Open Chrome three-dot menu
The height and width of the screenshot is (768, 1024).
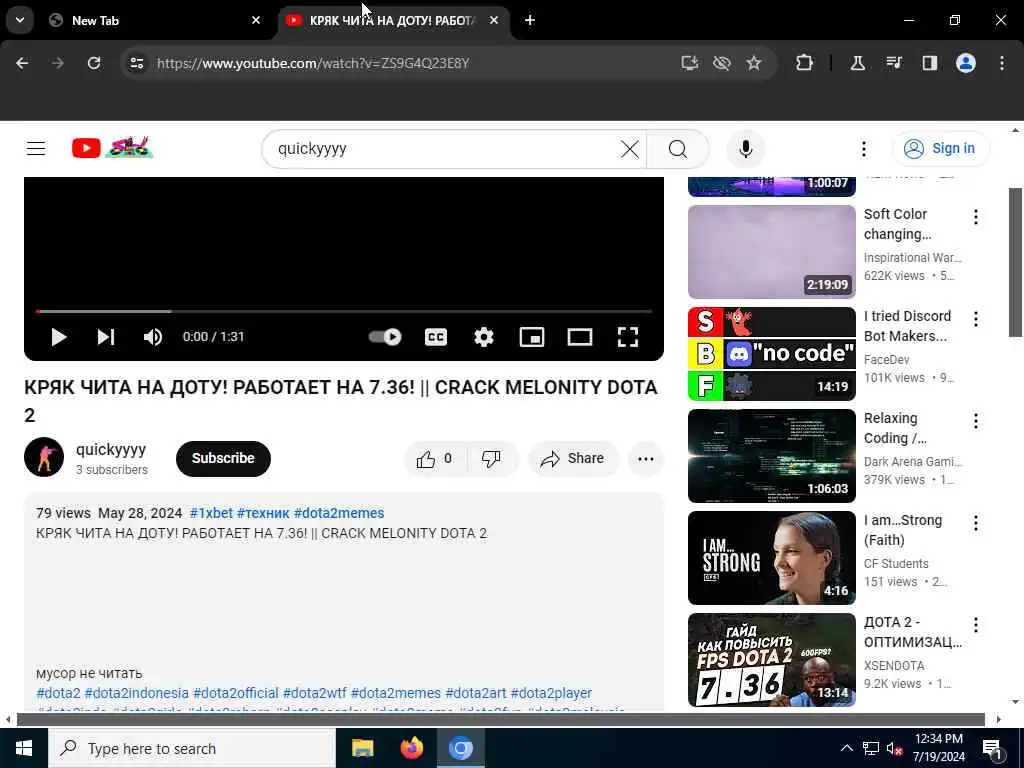(x=1002, y=63)
